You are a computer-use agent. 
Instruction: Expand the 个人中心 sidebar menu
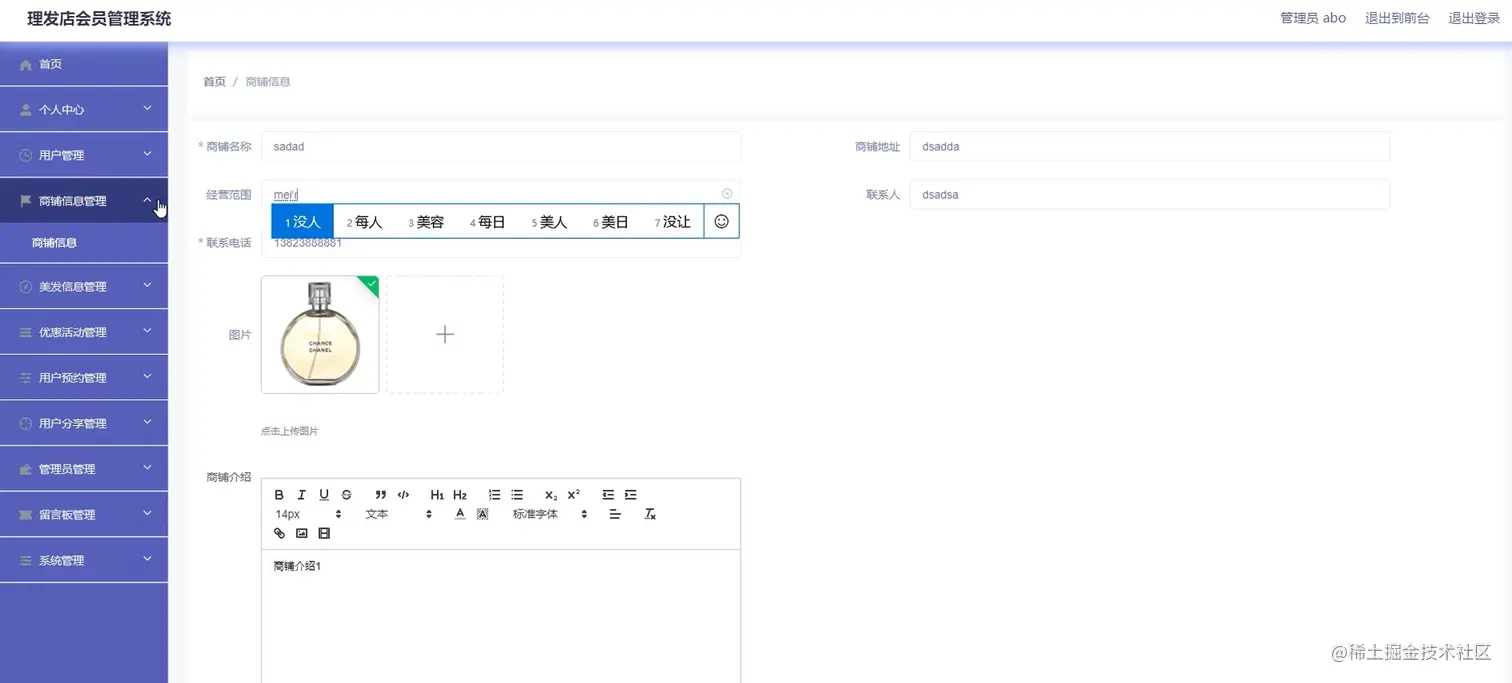click(84, 110)
